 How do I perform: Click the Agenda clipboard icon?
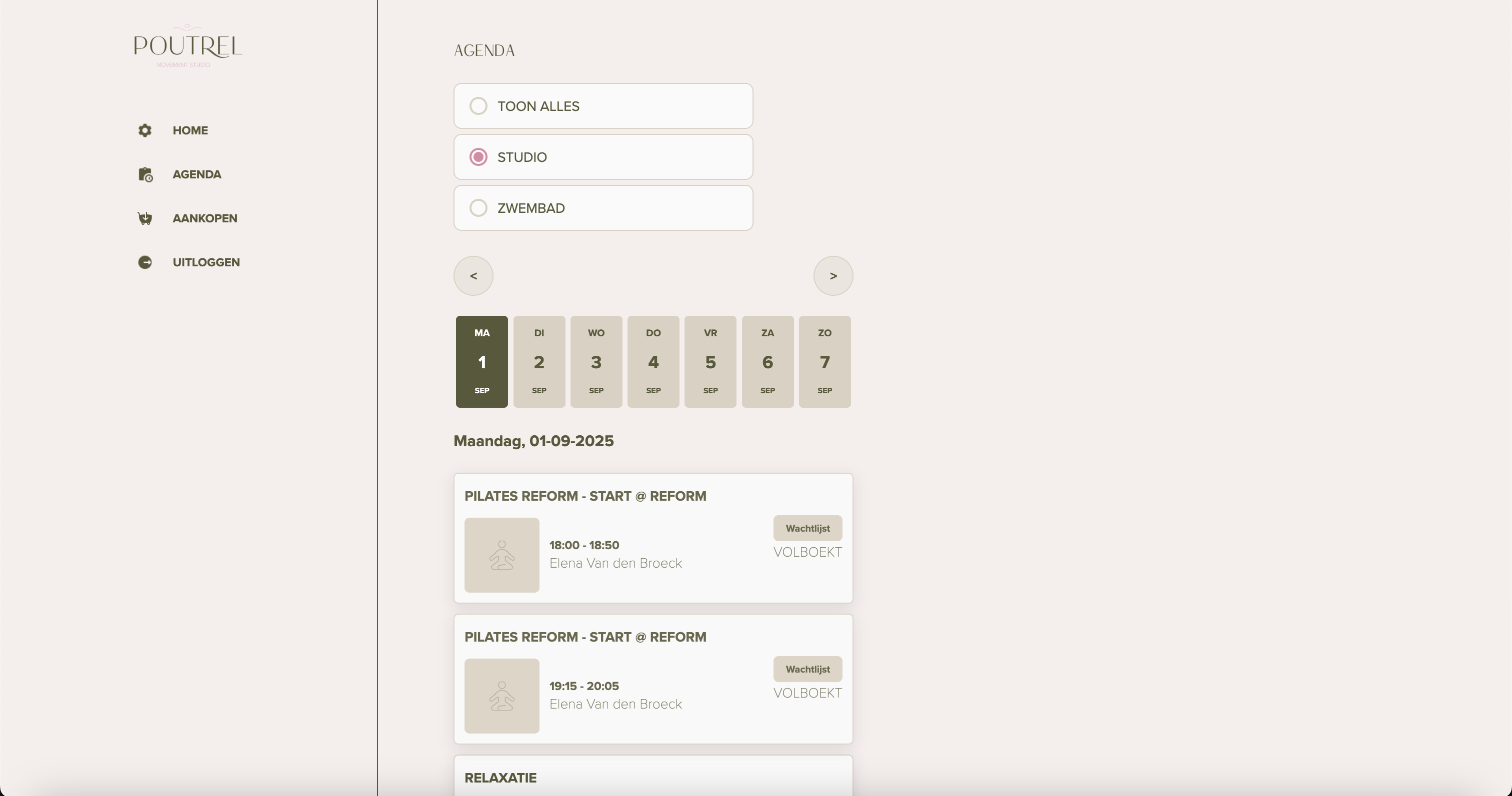click(145, 174)
